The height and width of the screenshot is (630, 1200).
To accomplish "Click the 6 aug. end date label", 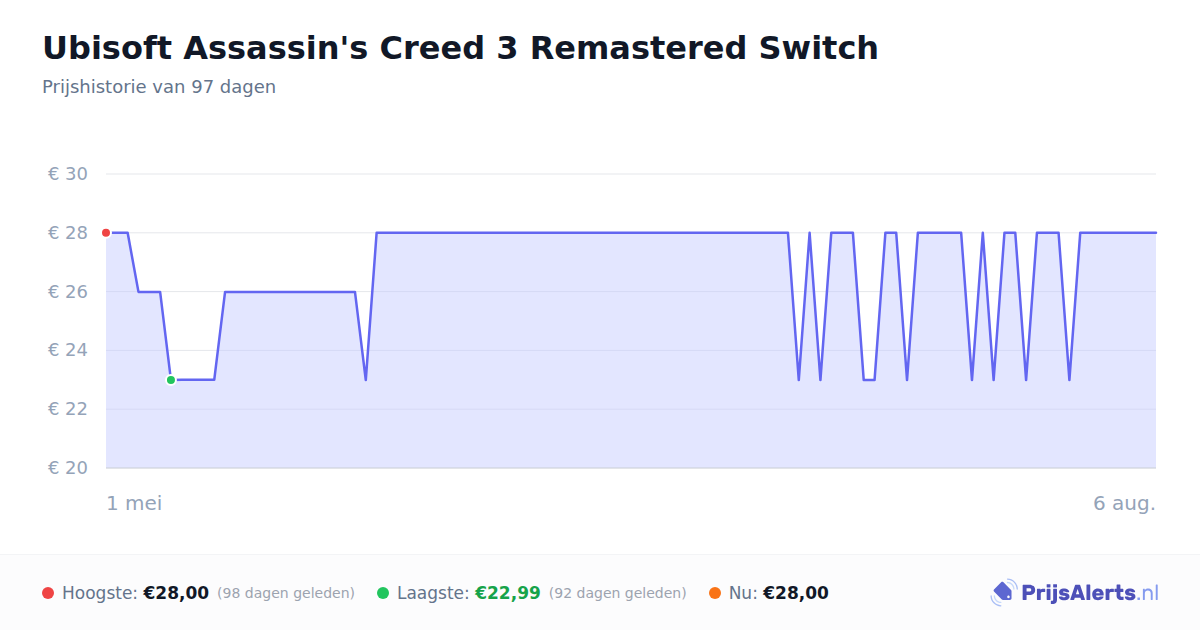I will pyautogui.click(x=1125, y=503).
